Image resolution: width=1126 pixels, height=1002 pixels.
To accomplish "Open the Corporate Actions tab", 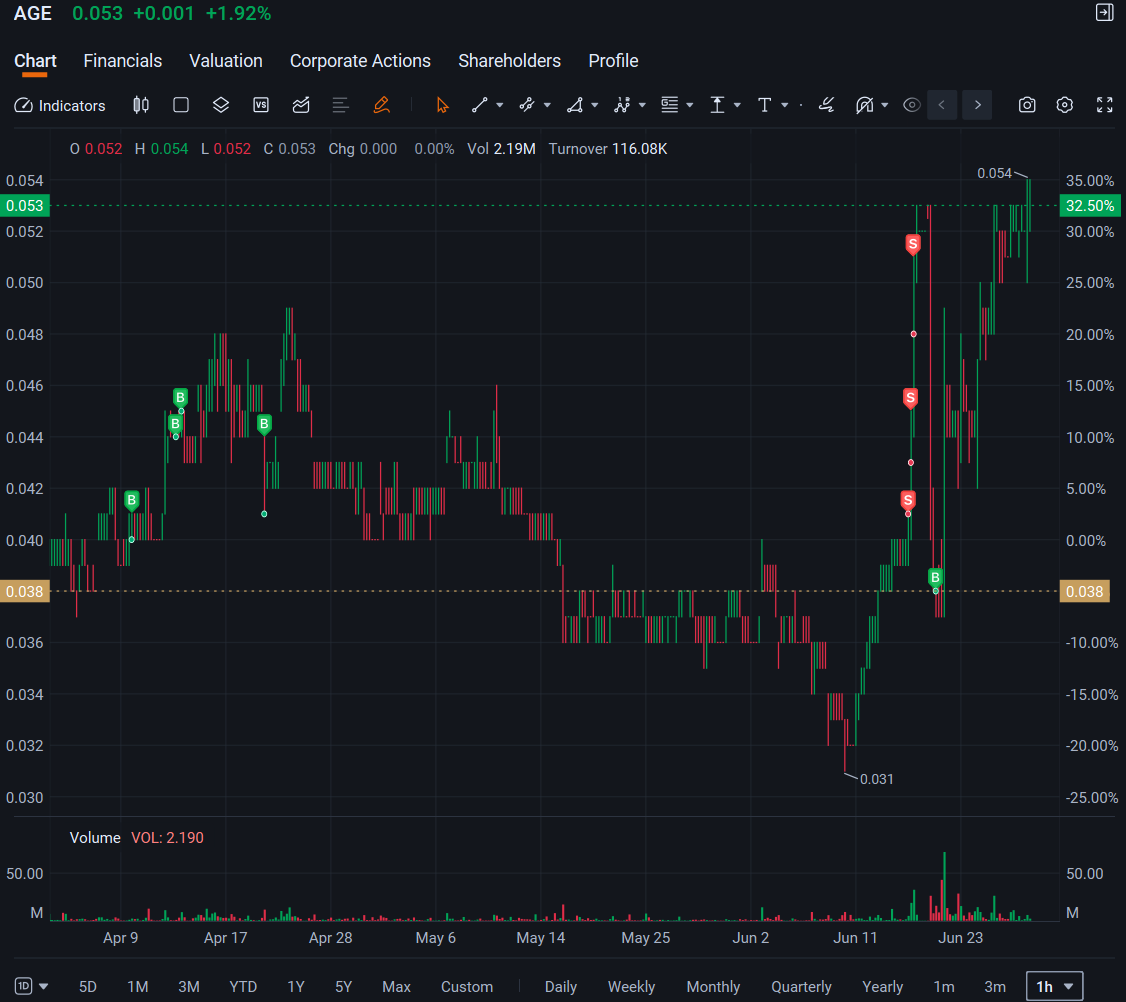I will coord(360,61).
